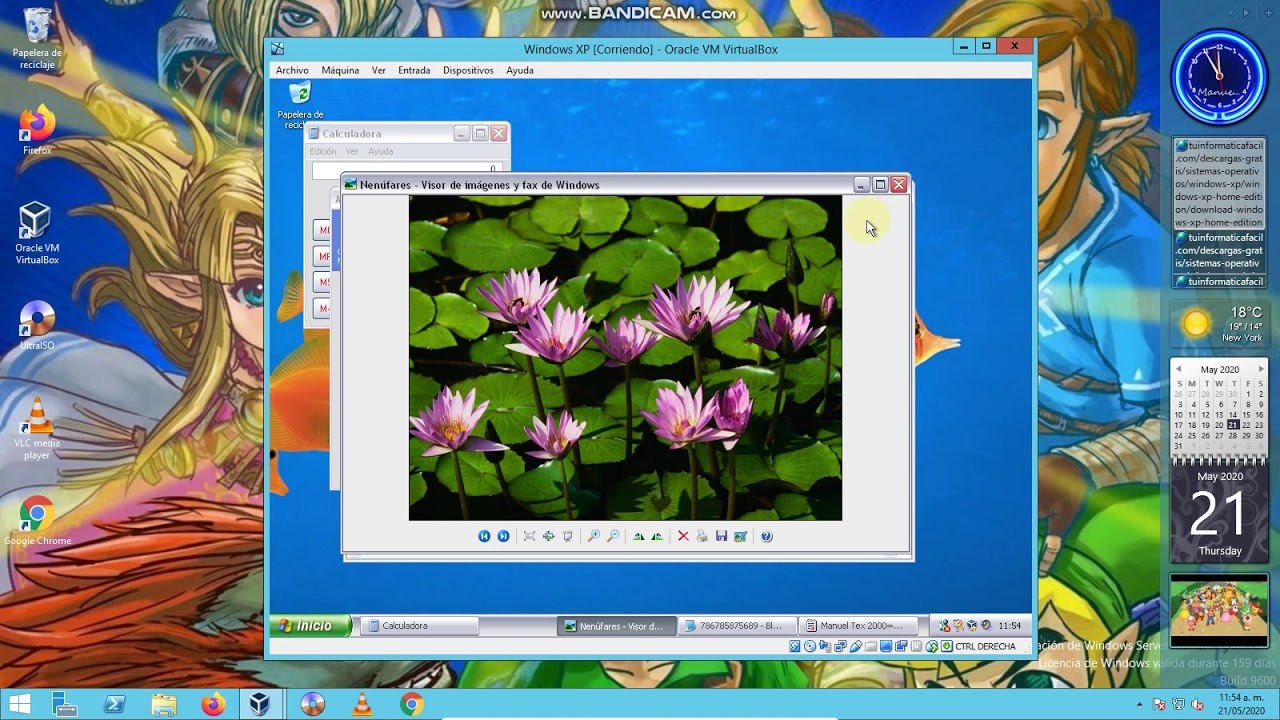Click CTRL DERECHA host key label

(x=985, y=646)
